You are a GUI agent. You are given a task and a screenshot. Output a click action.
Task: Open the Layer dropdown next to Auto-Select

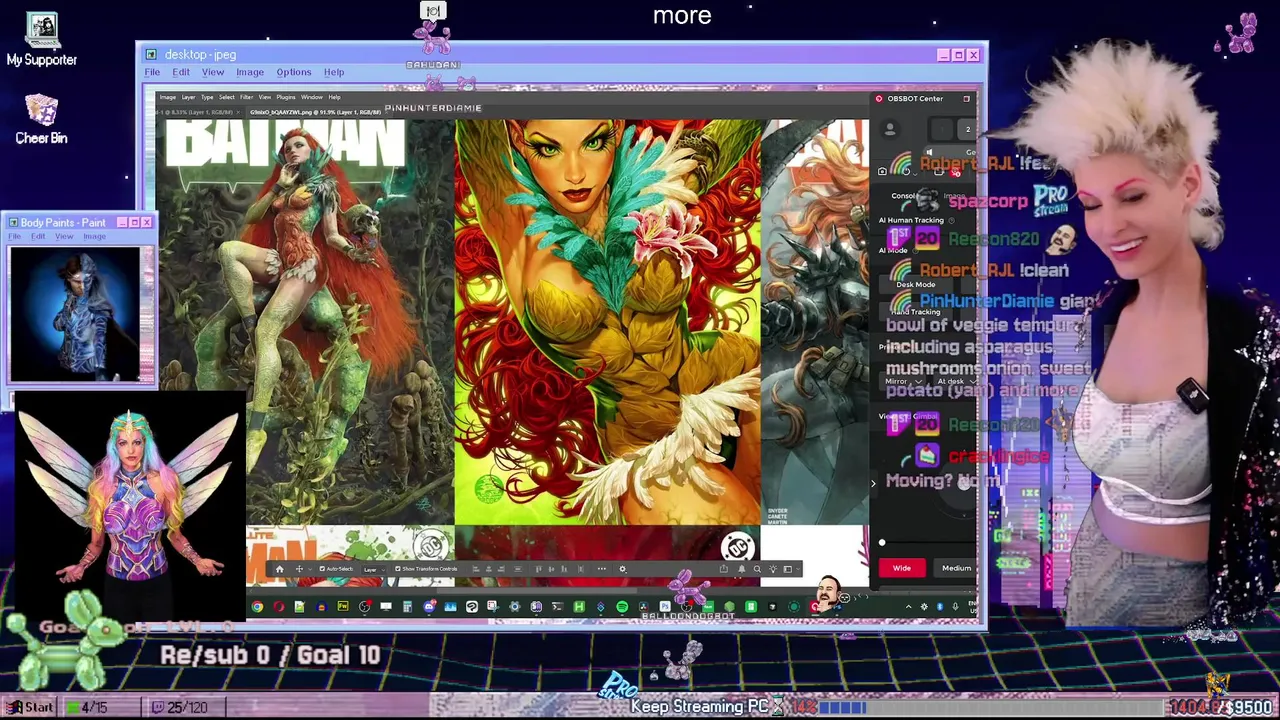click(374, 569)
